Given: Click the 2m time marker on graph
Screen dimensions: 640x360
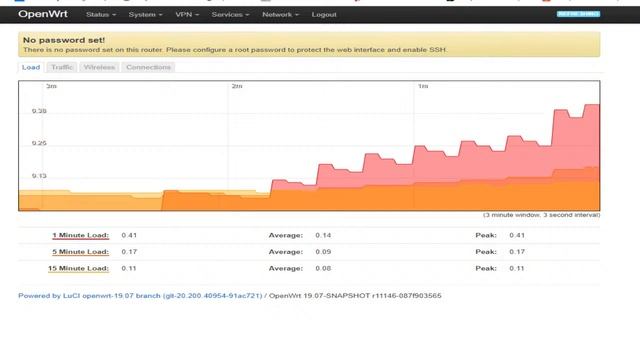Looking at the screenshot, I should (x=237, y=86).
